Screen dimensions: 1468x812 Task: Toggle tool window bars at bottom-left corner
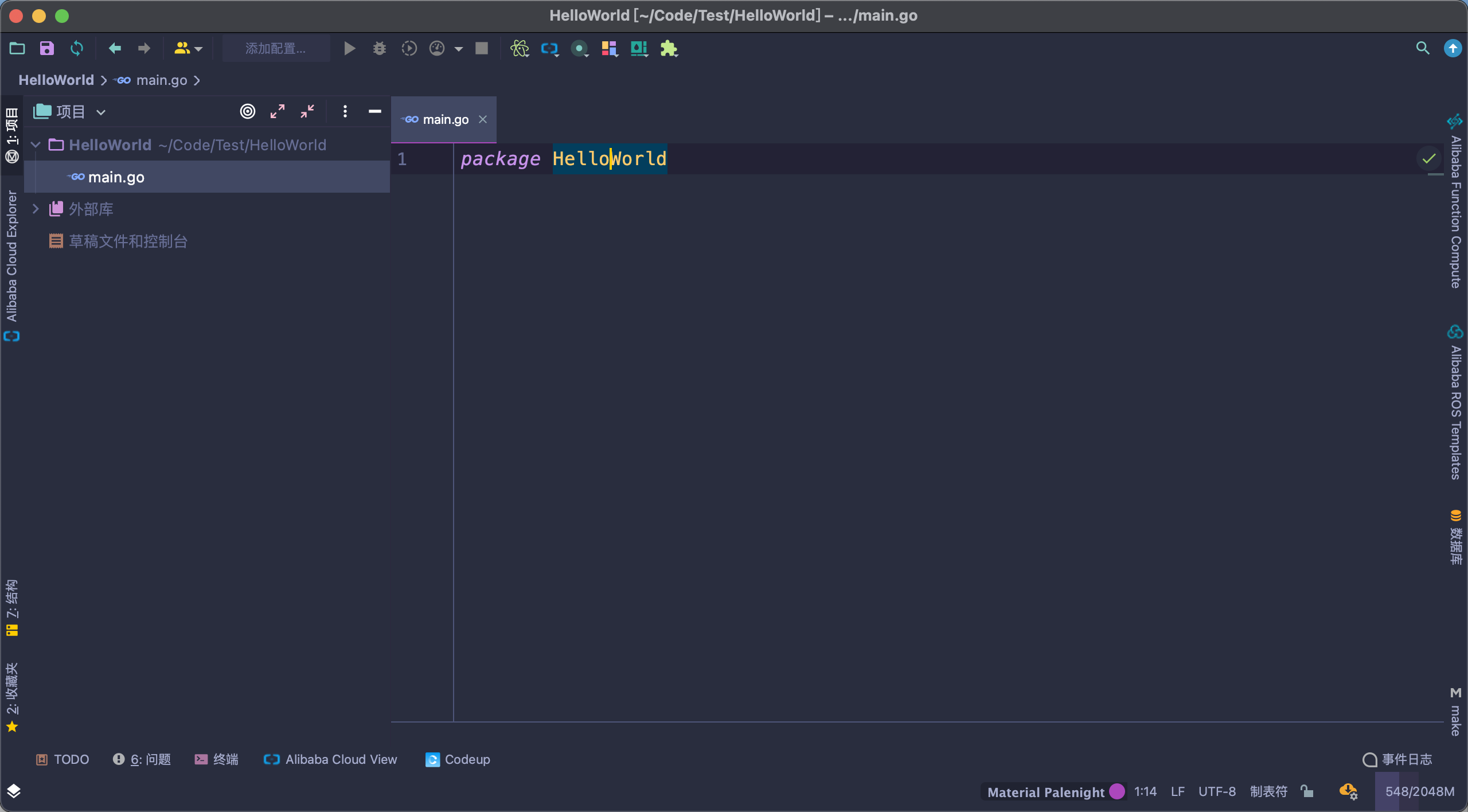point(14,791)
